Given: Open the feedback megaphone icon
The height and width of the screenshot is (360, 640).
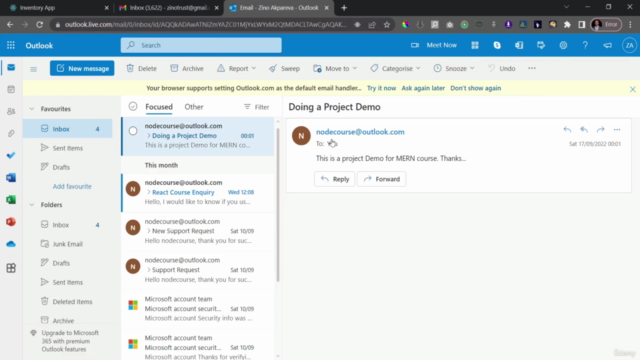Looking at the screenshot, I should pos(608,45).
